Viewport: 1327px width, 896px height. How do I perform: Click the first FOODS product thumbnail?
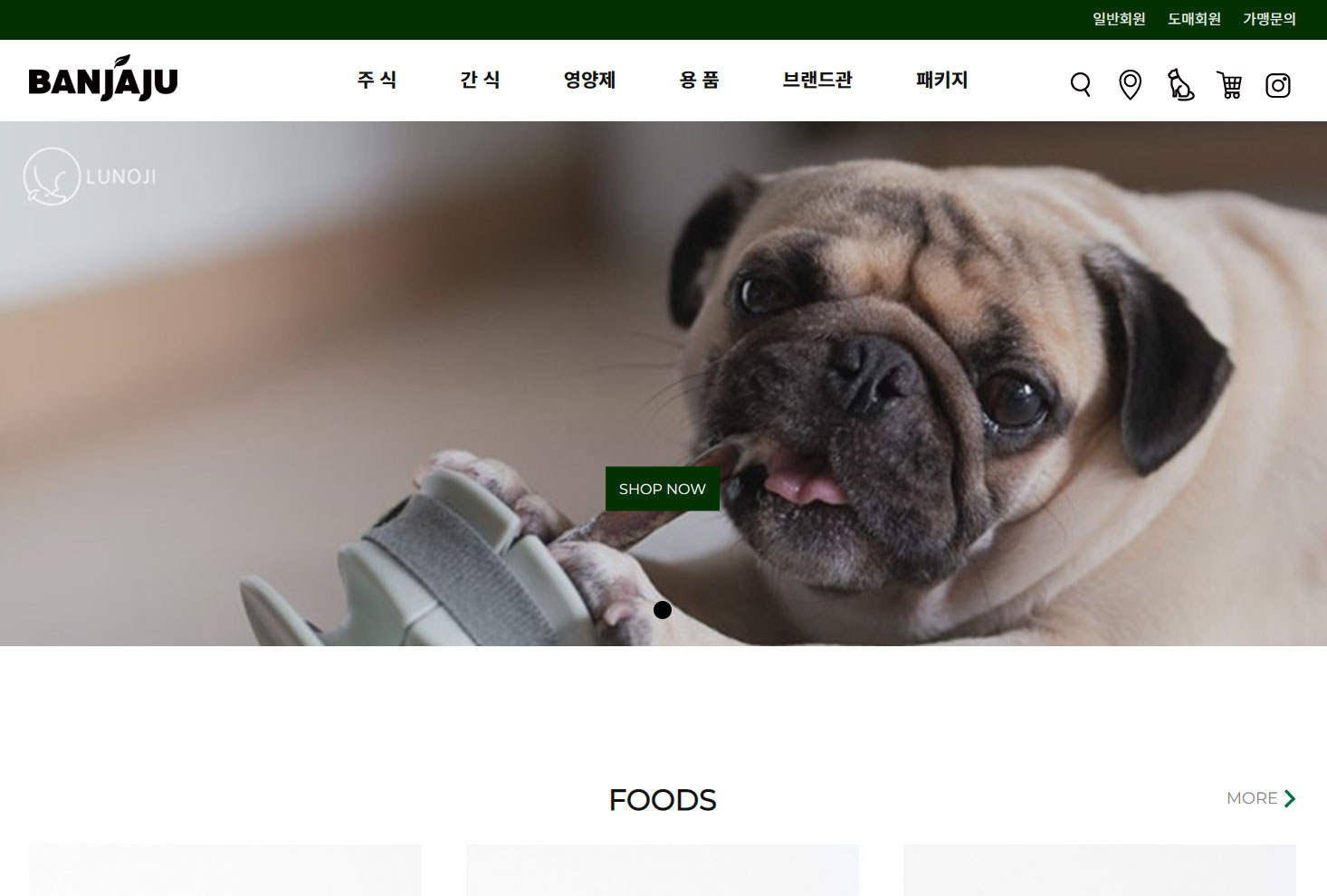coord(225,870)
